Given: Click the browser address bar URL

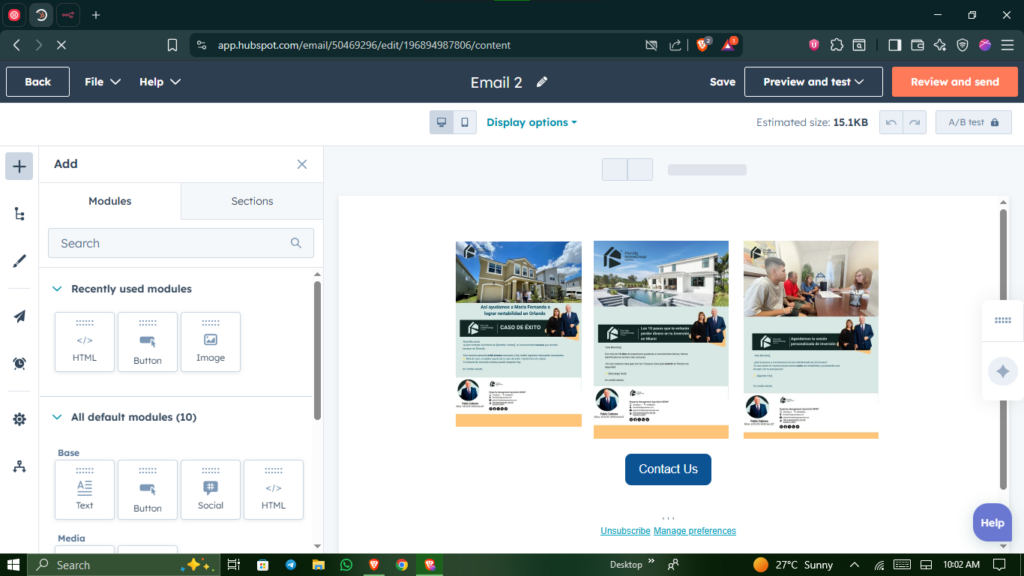Looking at the screenshot, I should coord(364,45).
